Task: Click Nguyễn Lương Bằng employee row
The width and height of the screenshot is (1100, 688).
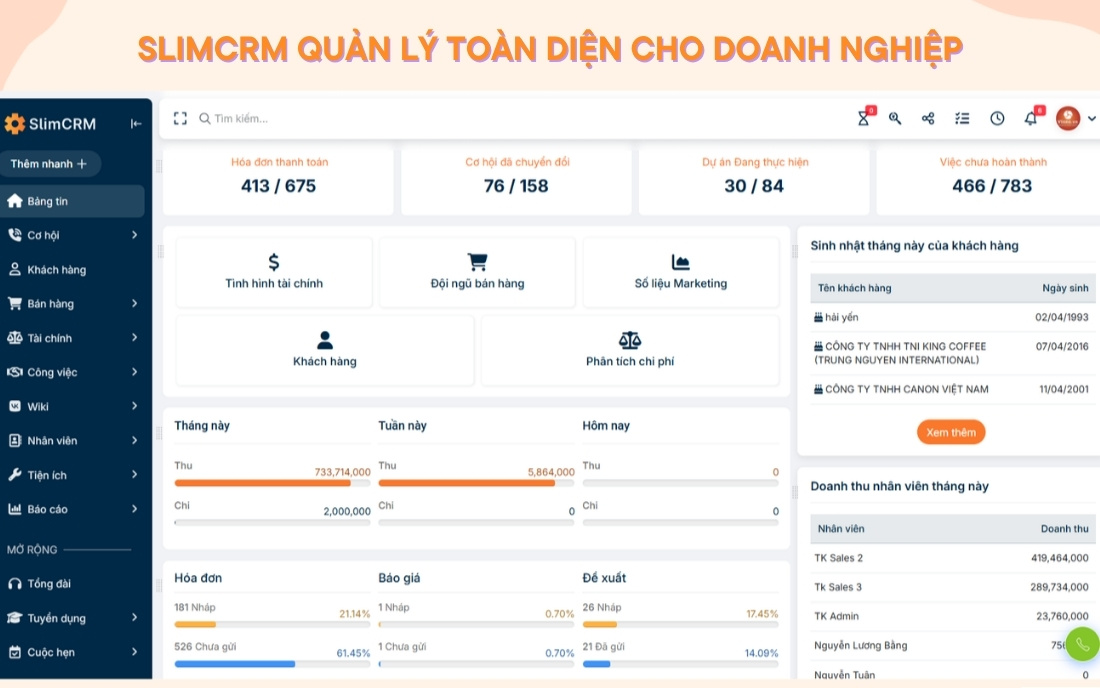Action: pos(953,645)
